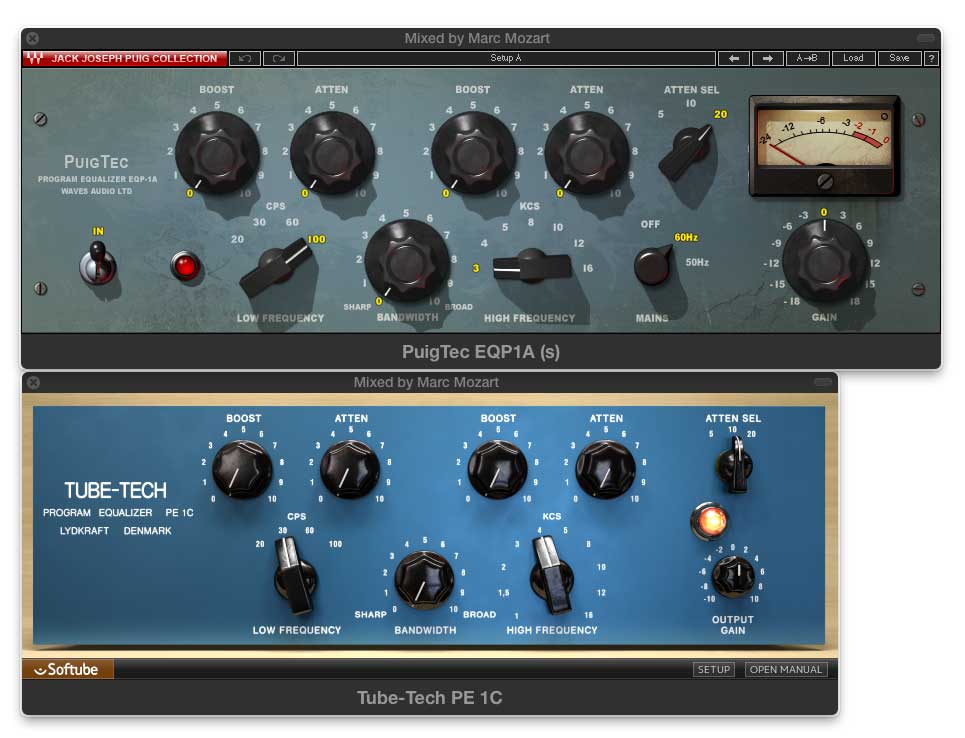Go to next preset with right arrow
This screenshot has height=738, width=965.
tap(767, 58)
